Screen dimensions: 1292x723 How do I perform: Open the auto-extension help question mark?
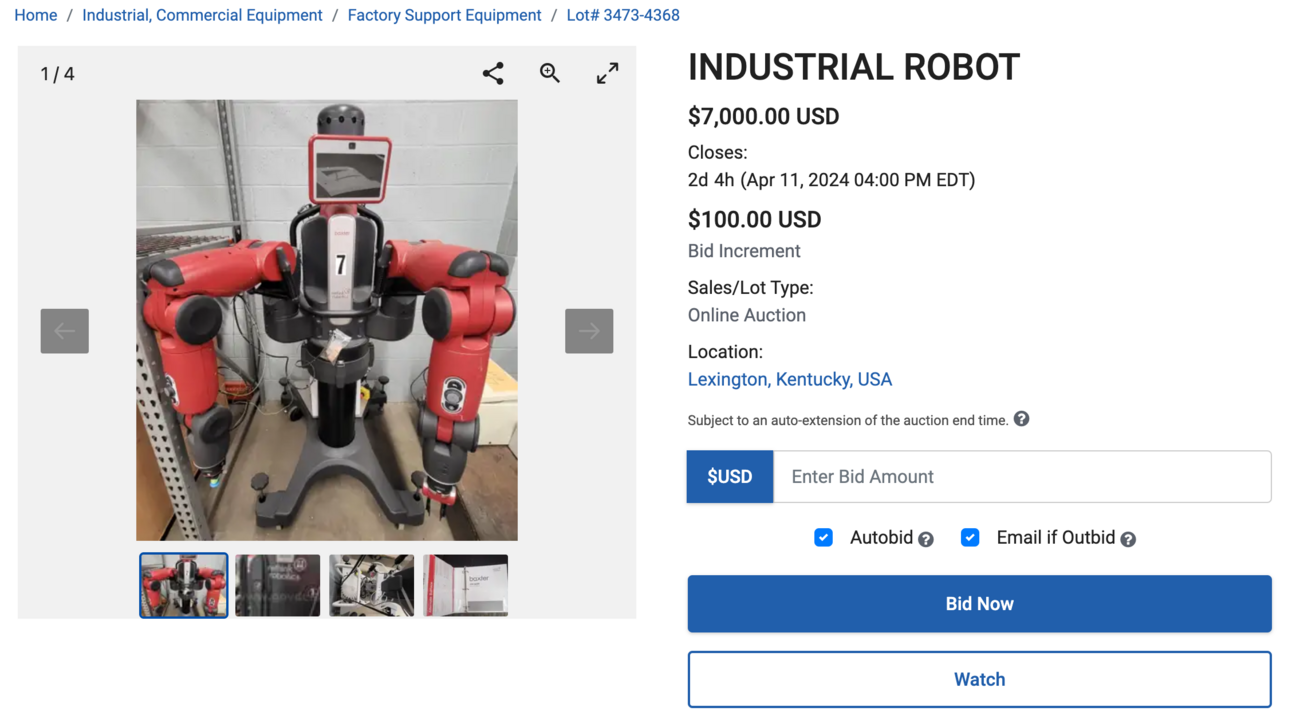click(1021, 419)
